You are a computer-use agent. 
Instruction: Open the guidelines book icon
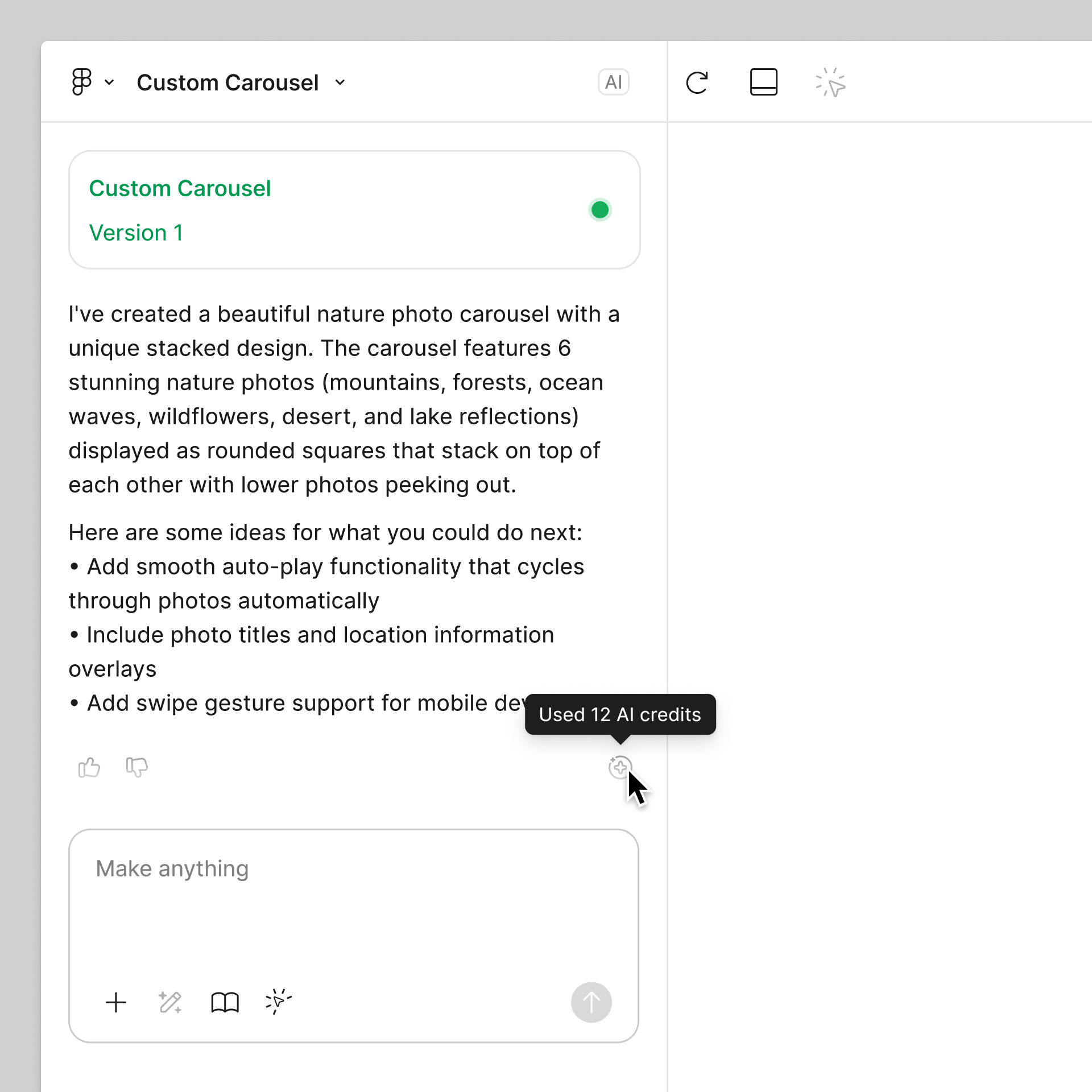224,1002
